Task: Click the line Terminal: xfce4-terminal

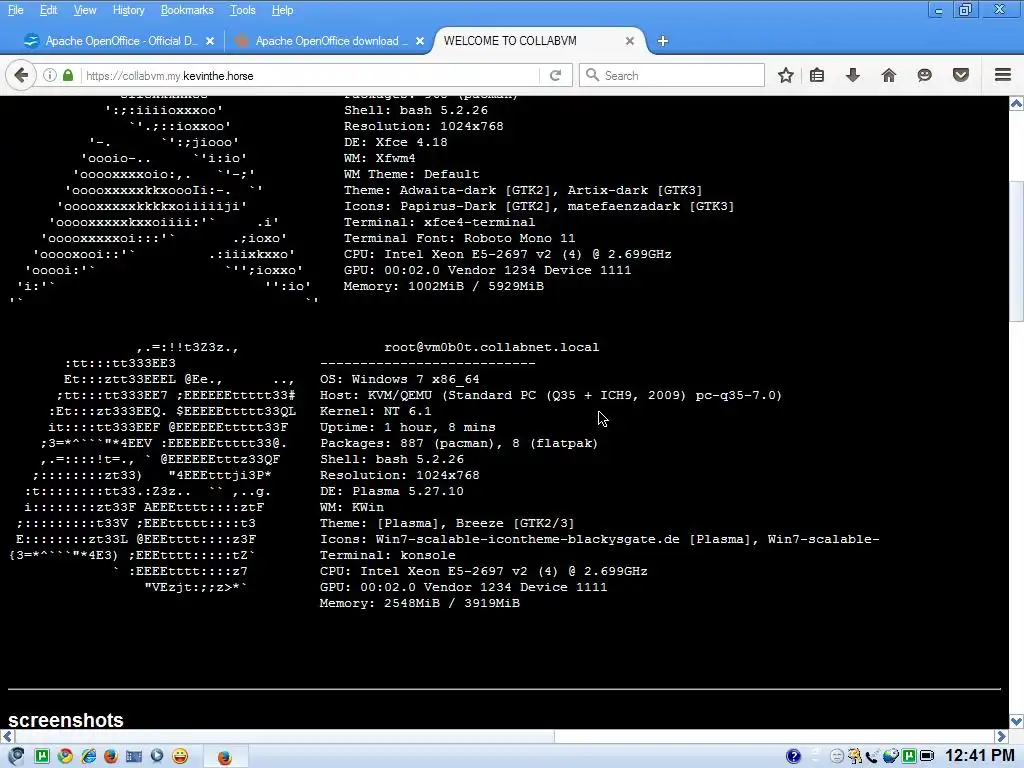Action: (x=439, y=222)
